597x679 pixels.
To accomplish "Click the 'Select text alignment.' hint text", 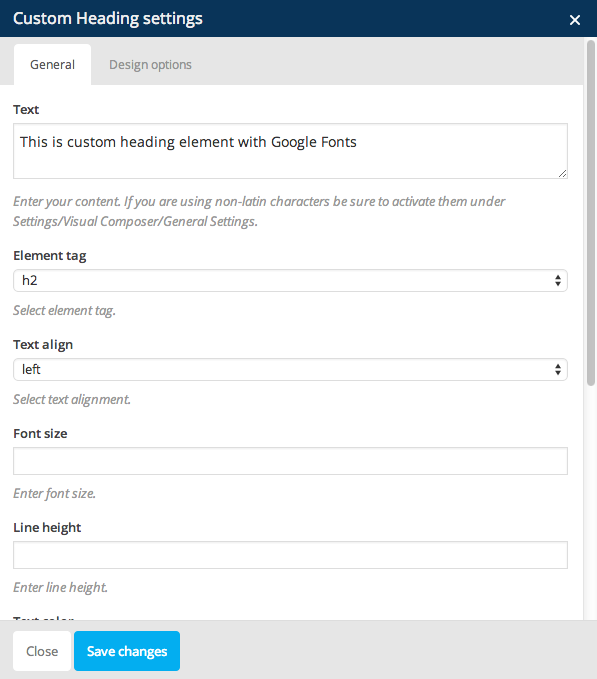I will pos(72,399).
